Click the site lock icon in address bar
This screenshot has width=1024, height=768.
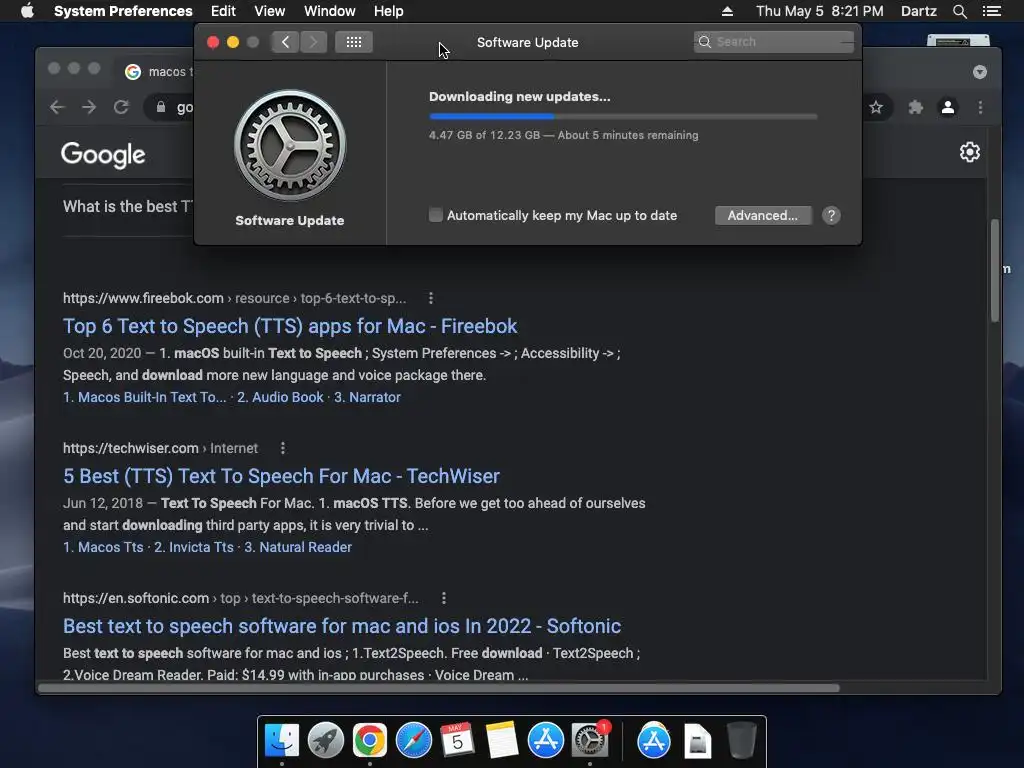click(x=161, y=107)
